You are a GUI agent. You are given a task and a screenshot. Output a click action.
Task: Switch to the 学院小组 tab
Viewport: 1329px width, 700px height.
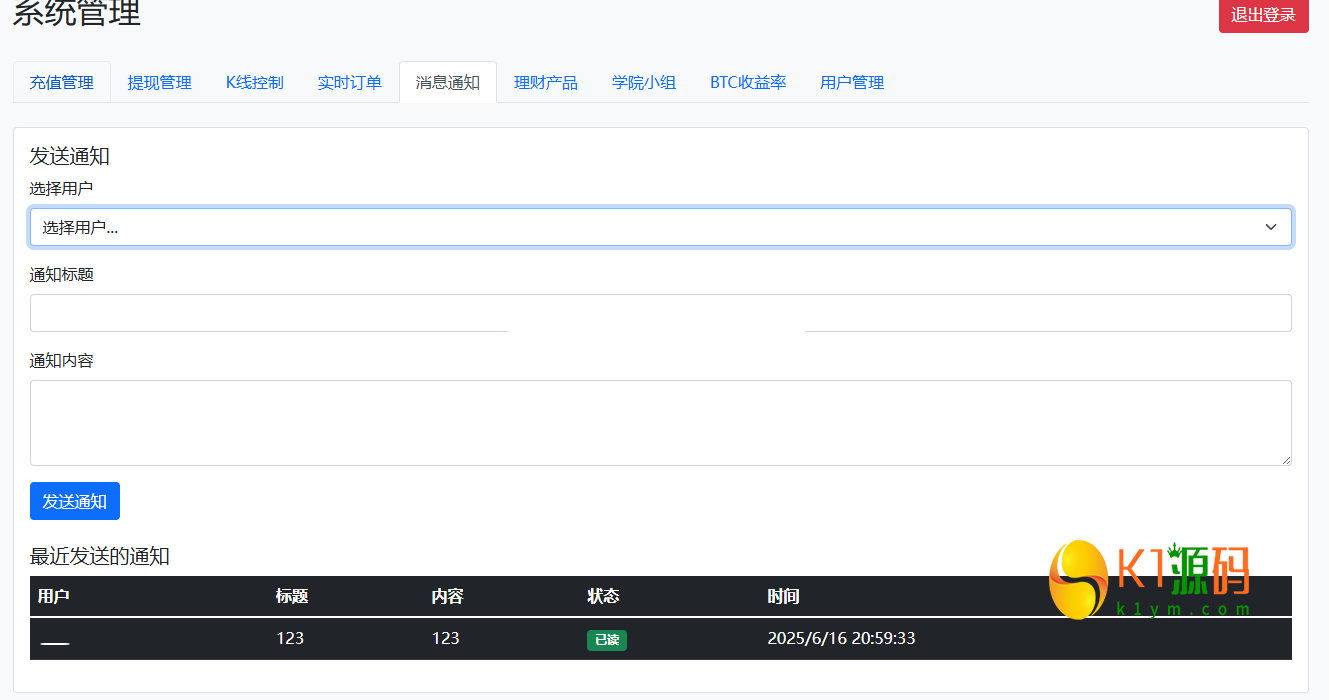click(x=643, y=82)
